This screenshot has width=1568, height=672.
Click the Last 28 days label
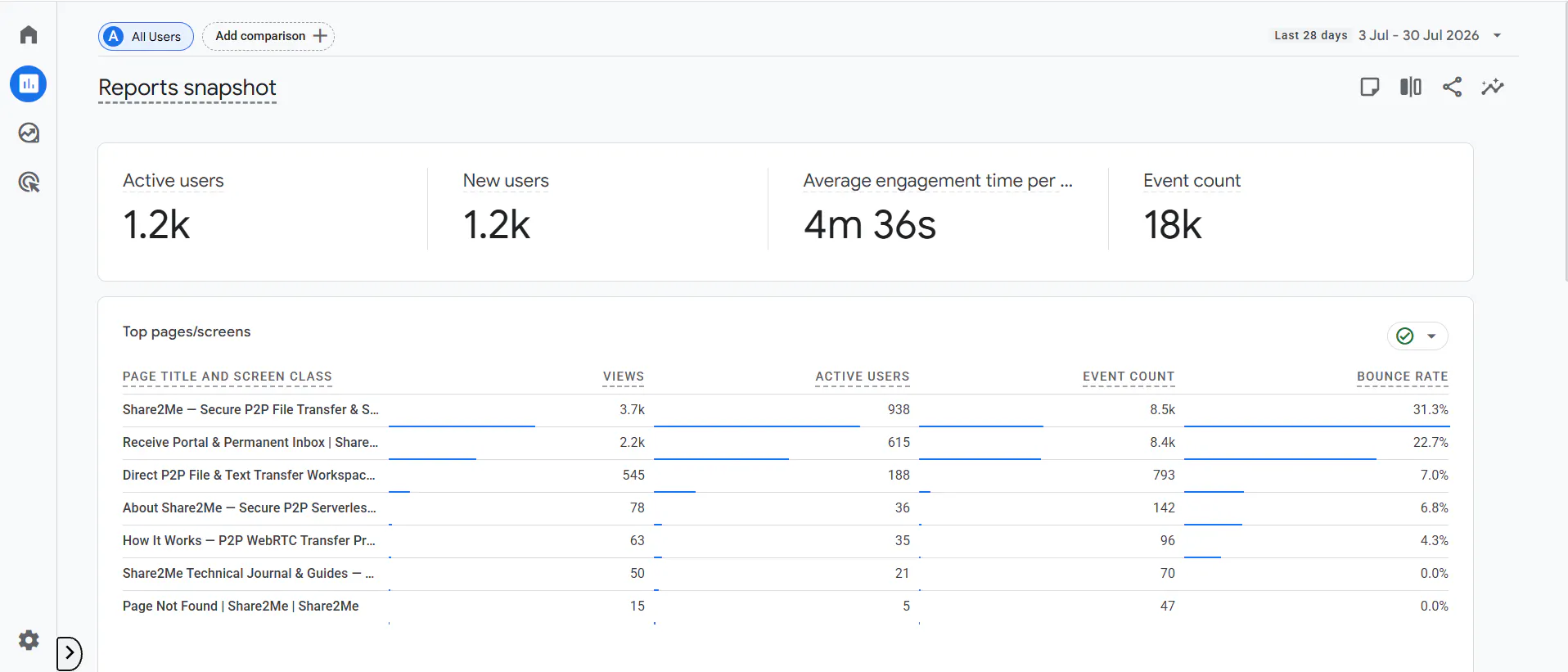pyautogui.click(x=1311, y=35)
